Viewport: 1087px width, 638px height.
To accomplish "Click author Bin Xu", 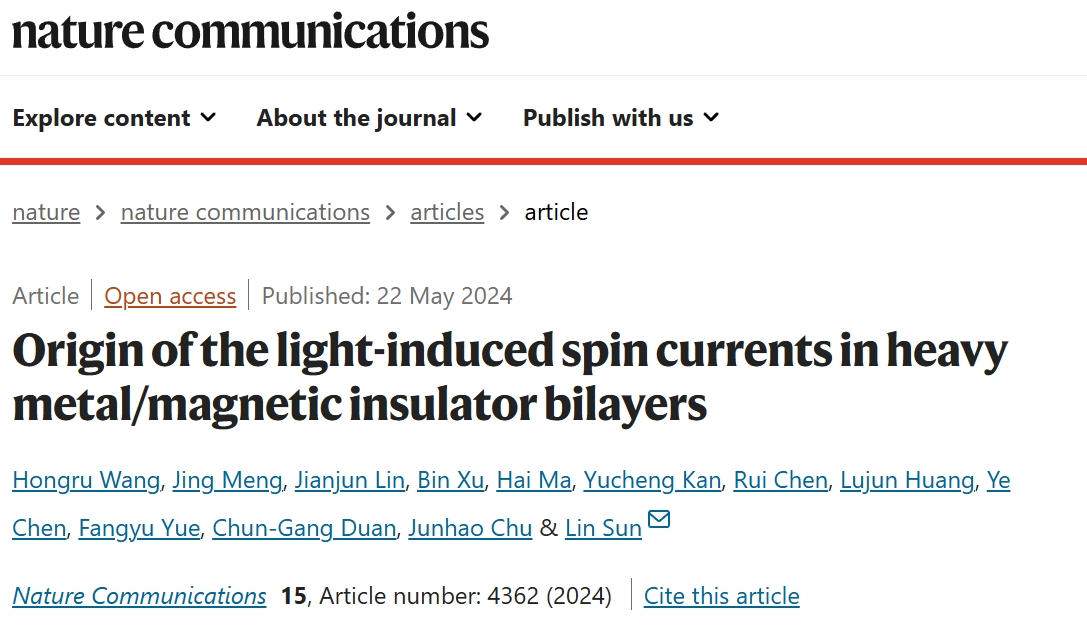I will [x=450, y=481].
